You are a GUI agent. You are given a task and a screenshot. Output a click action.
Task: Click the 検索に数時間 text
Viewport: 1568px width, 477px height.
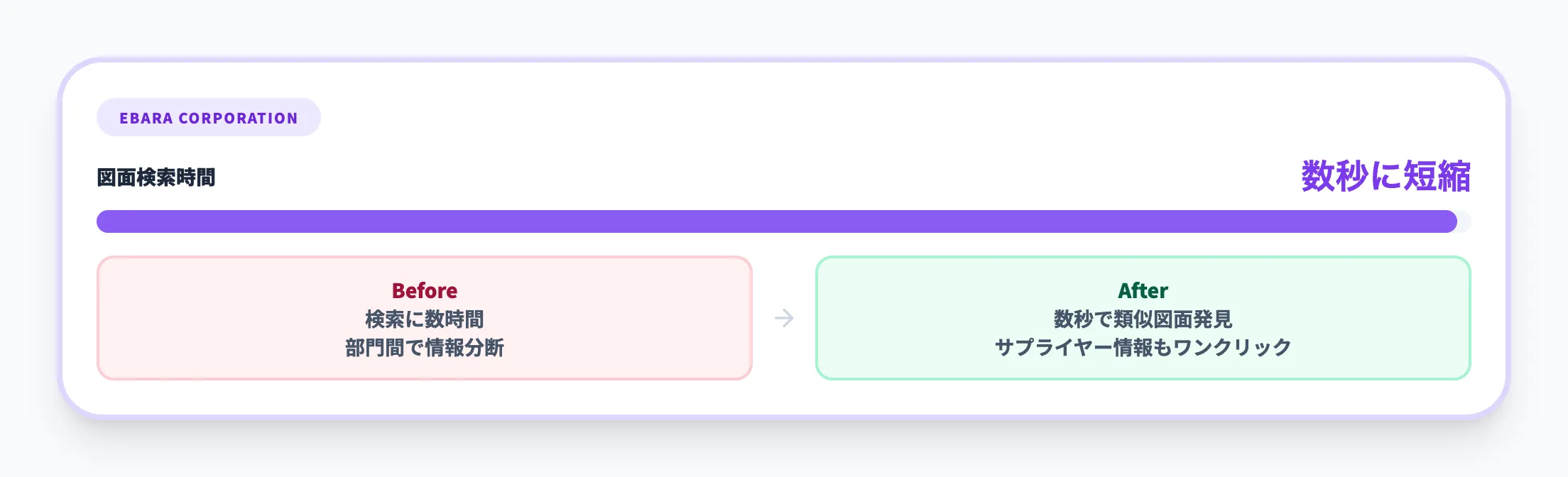425,319
